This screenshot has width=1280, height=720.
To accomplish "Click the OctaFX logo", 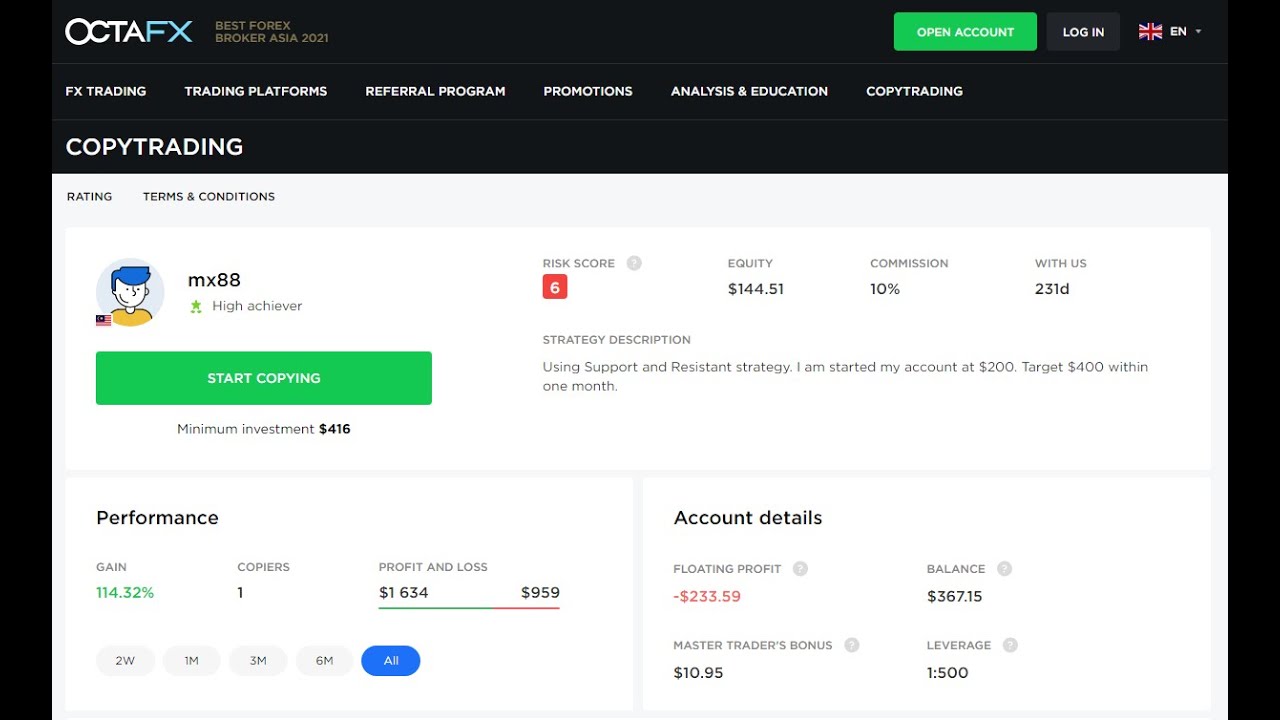I will 129,32.
